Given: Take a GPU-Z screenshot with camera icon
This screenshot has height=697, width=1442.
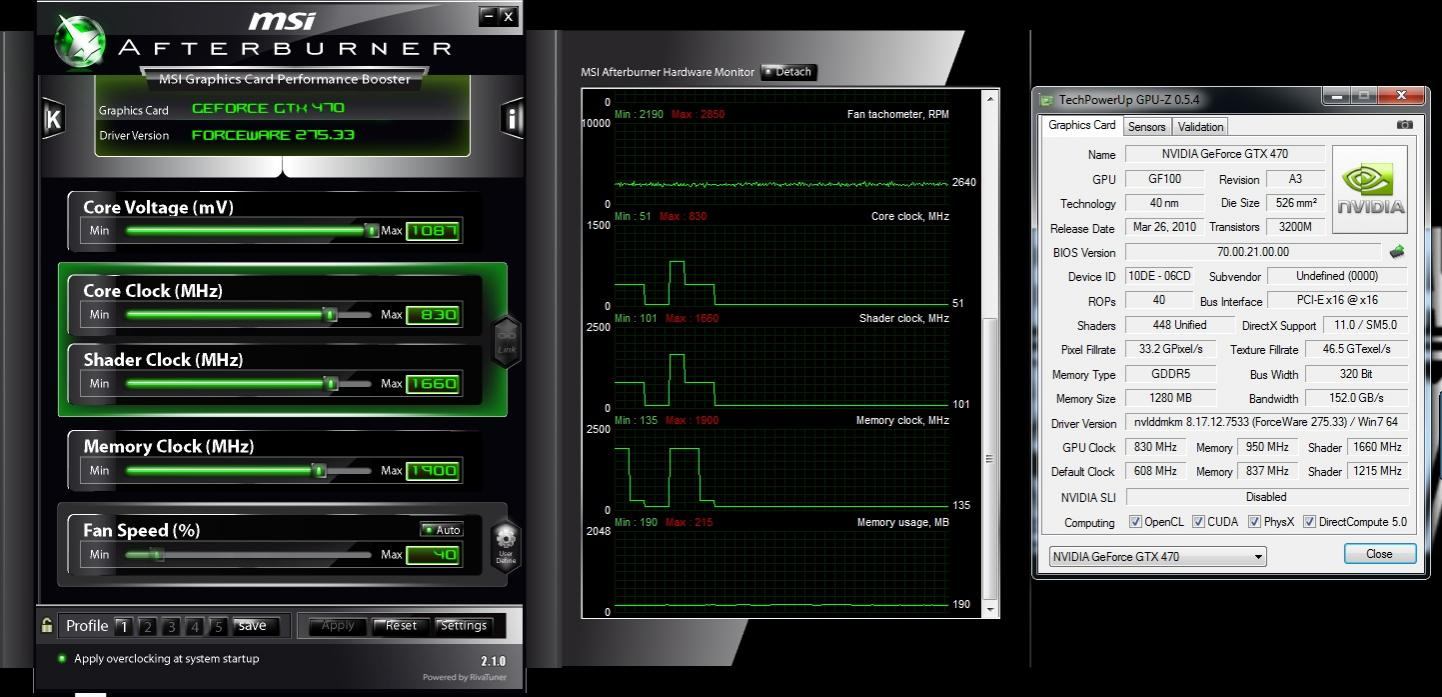Looking at the screenshot, I should coord(1405,125).
